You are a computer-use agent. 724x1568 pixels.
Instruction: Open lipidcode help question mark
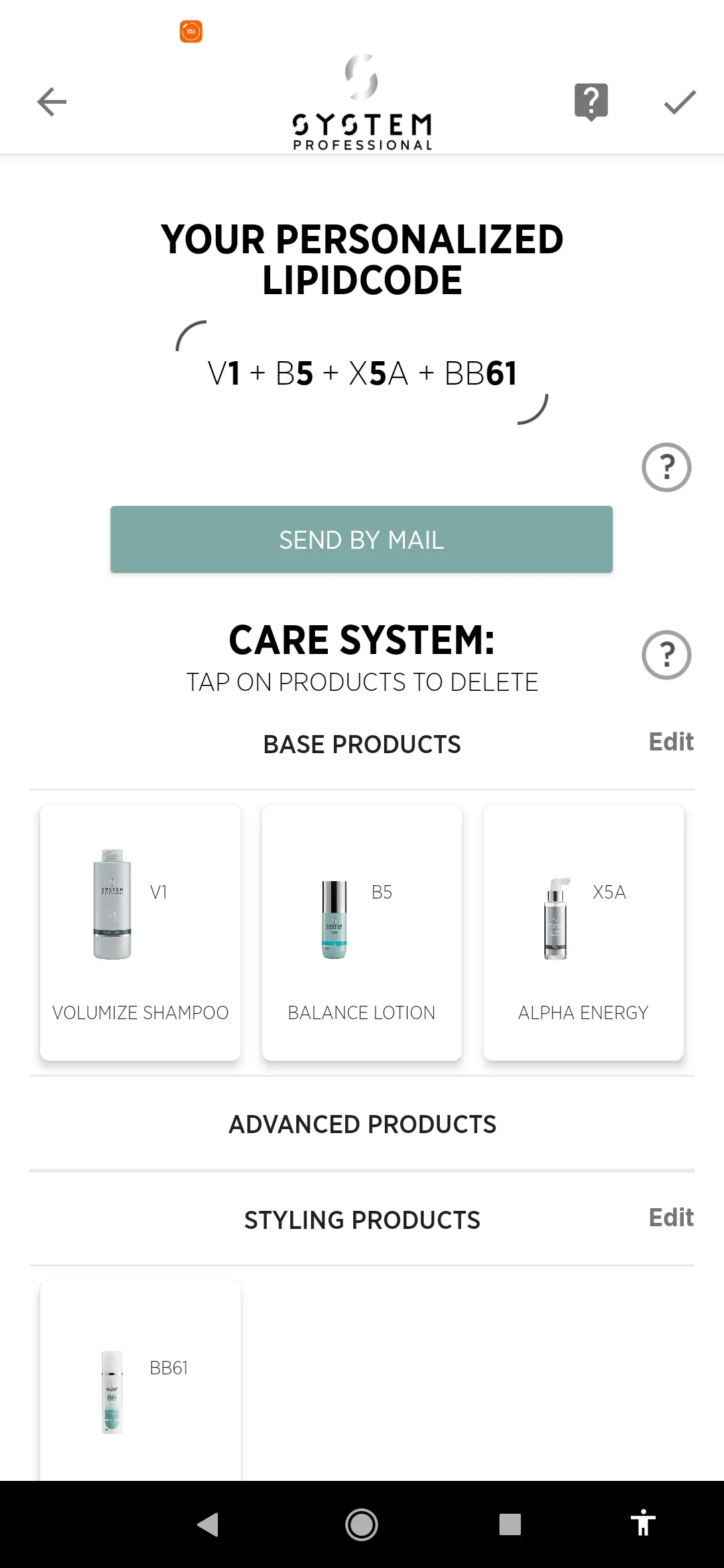666,467
